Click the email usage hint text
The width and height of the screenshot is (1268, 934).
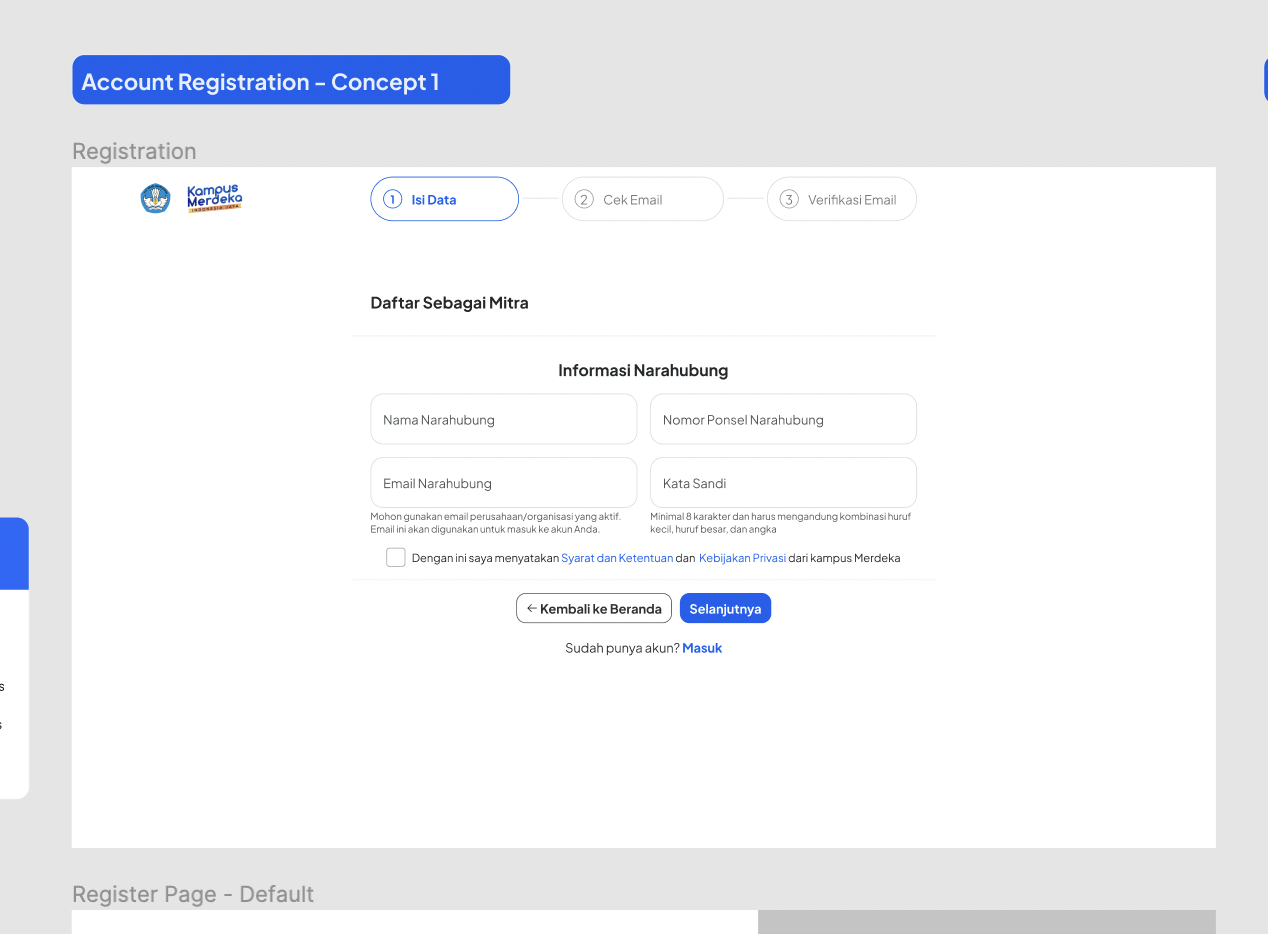(496, 523)
